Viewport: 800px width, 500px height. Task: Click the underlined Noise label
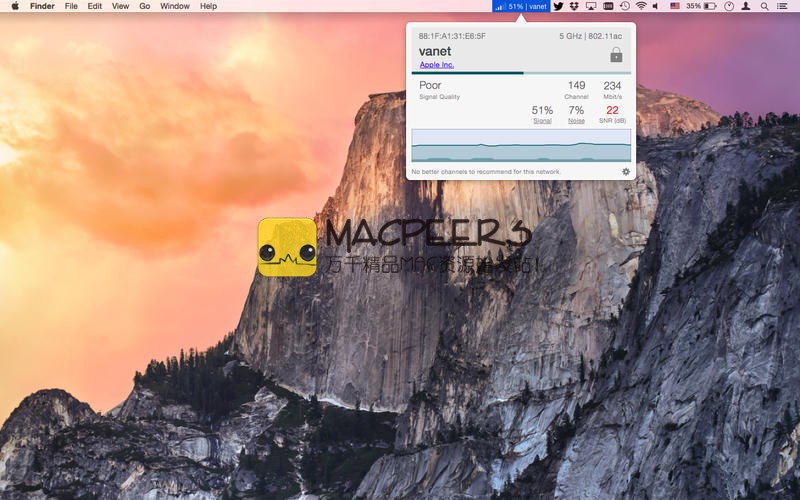pos(577,121)
